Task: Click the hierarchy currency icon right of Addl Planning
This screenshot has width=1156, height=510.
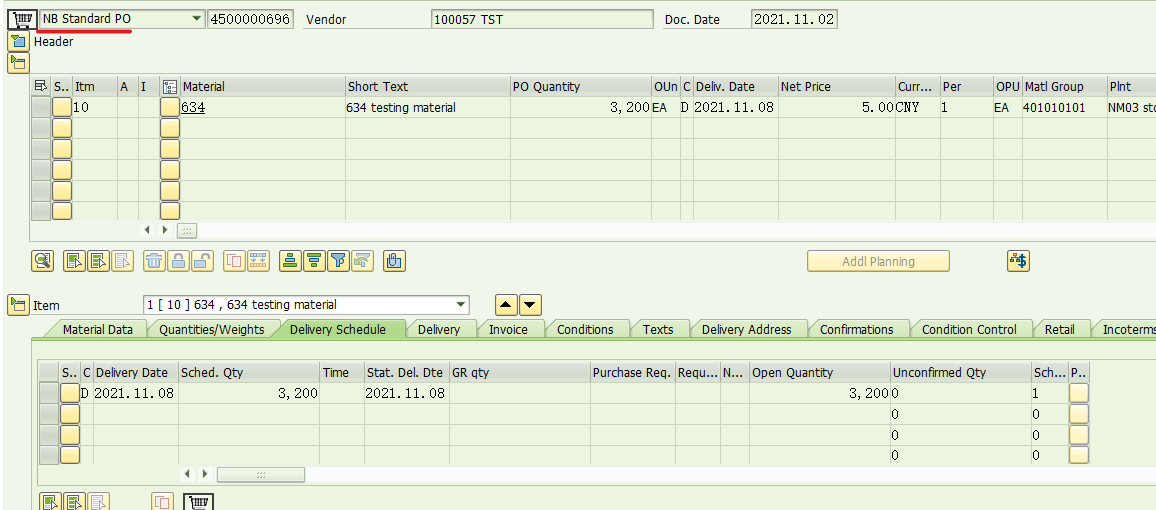Action: click(1019, 260)
